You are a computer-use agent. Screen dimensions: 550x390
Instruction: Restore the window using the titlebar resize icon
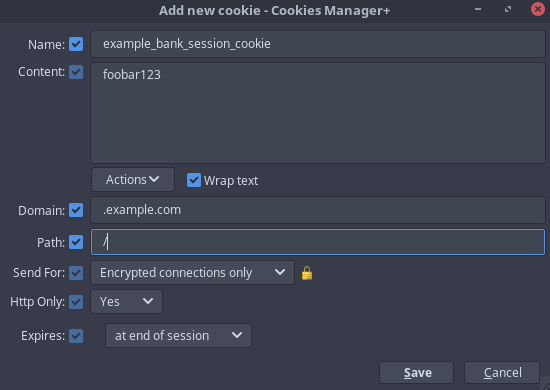point(508,9)
